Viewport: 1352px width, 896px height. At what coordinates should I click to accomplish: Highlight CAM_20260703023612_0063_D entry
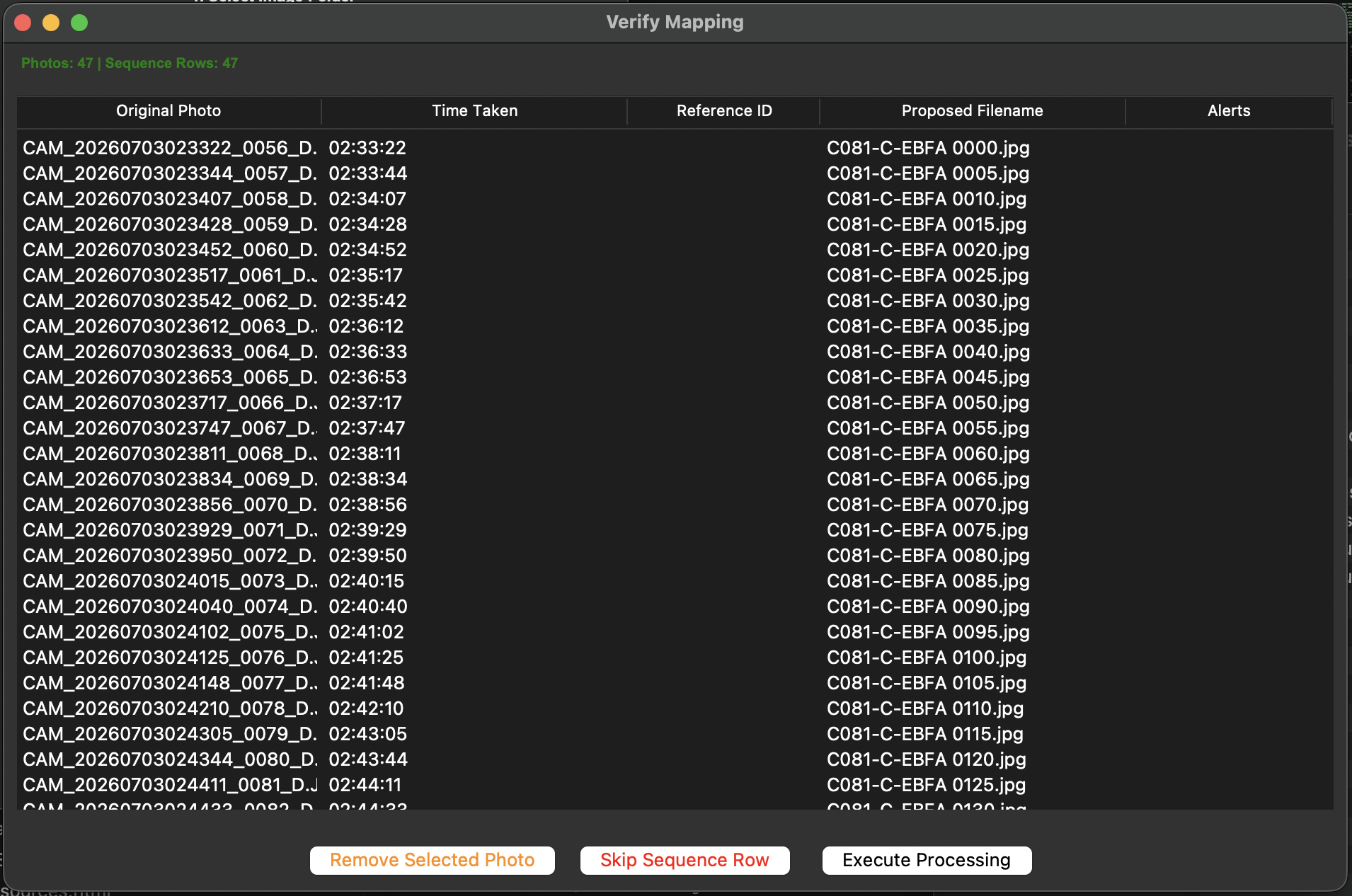click(170, 326)
